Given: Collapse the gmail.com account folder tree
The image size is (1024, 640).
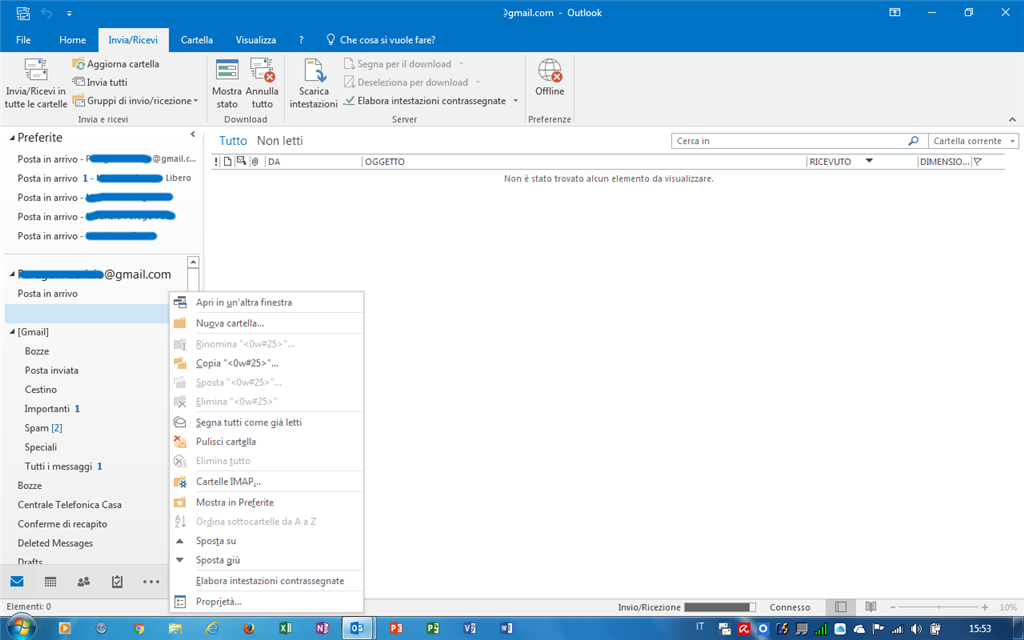Looking at the screenshot, I should click(x=12, y=274).
